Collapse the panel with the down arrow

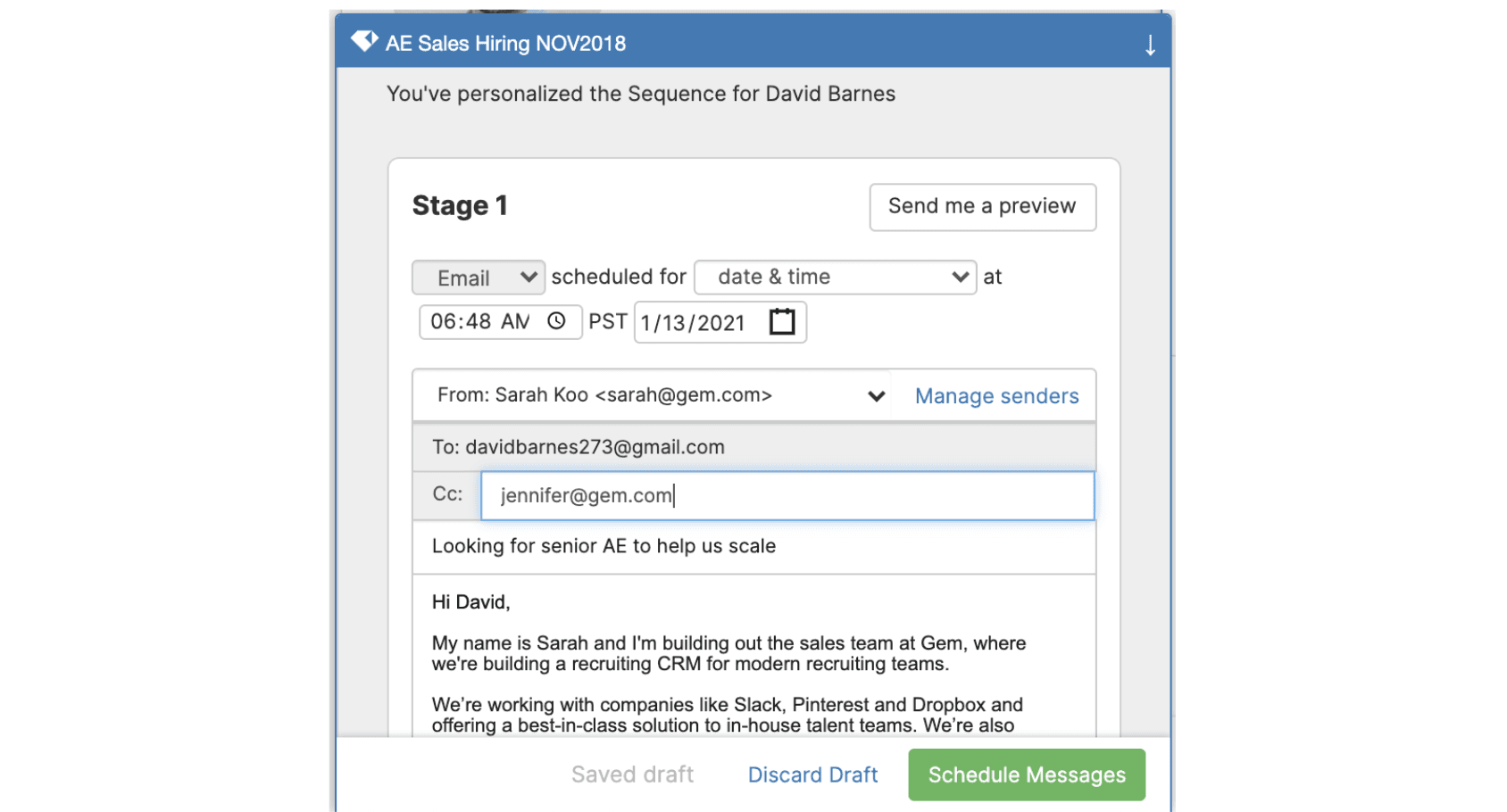pos(1150,45)
